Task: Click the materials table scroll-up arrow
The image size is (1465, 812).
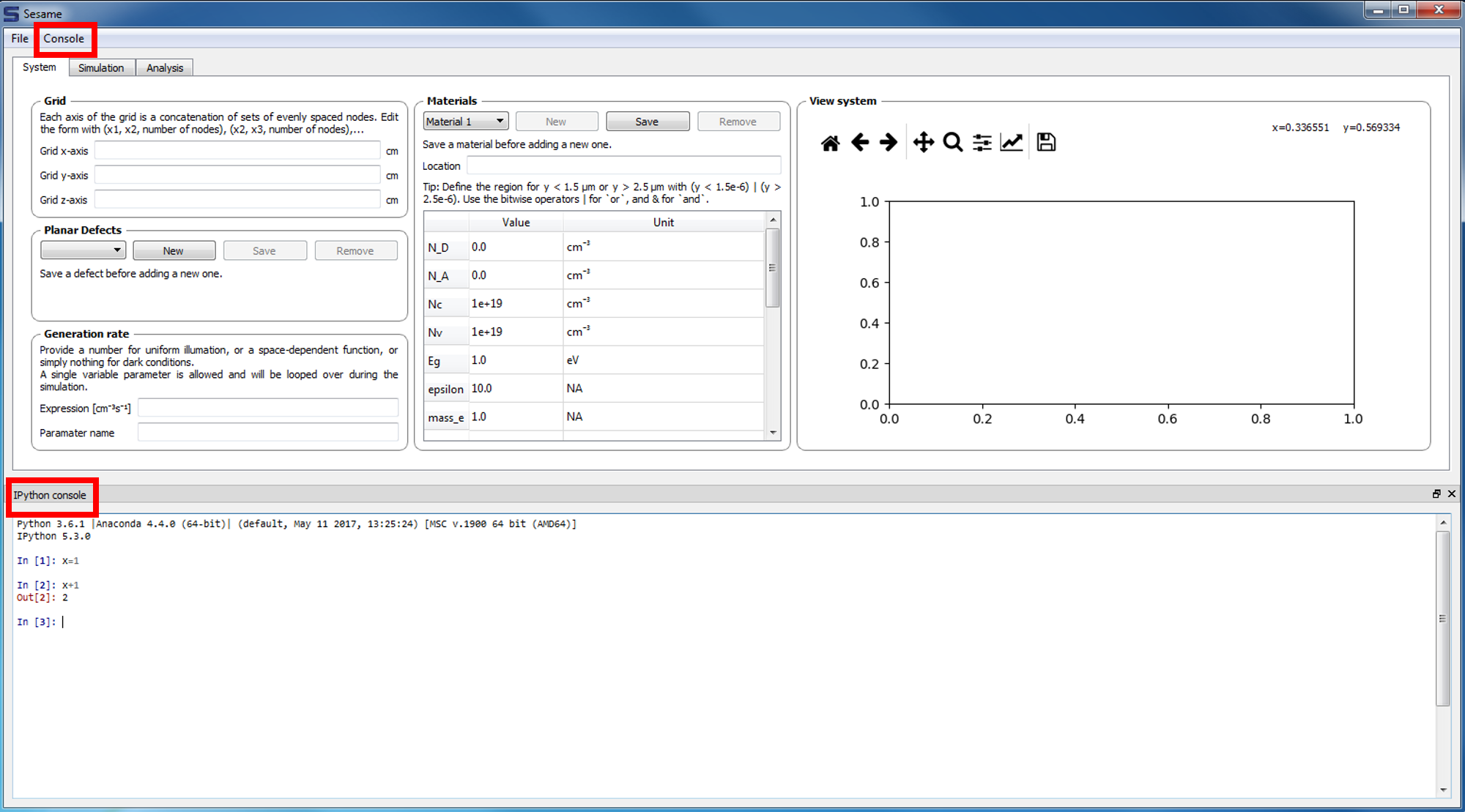Action: click(773, 220)
